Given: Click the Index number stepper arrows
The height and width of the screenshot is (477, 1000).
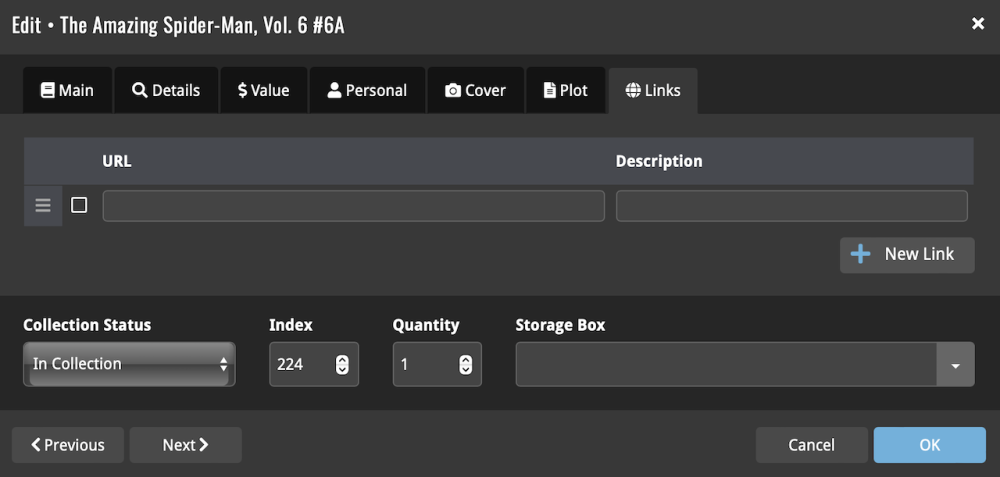Looking at the screenshot, I should [x=342, y=365].
